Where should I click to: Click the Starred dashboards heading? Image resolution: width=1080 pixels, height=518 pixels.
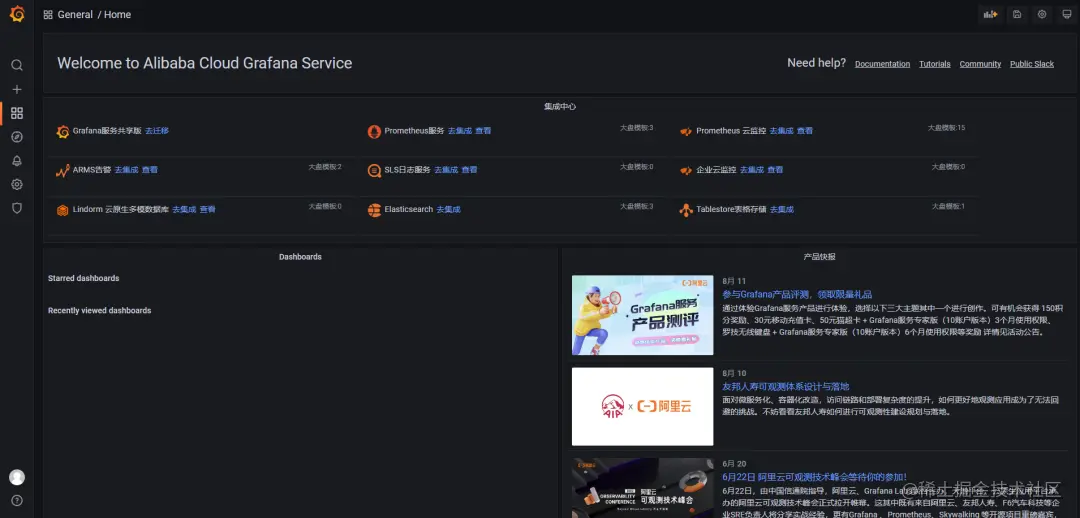[x=83, y=278]
